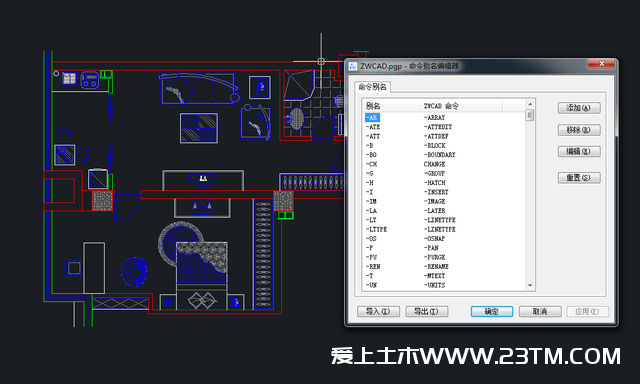Click the 导入(I) import button
640x384 pixels.
[378, 312]
